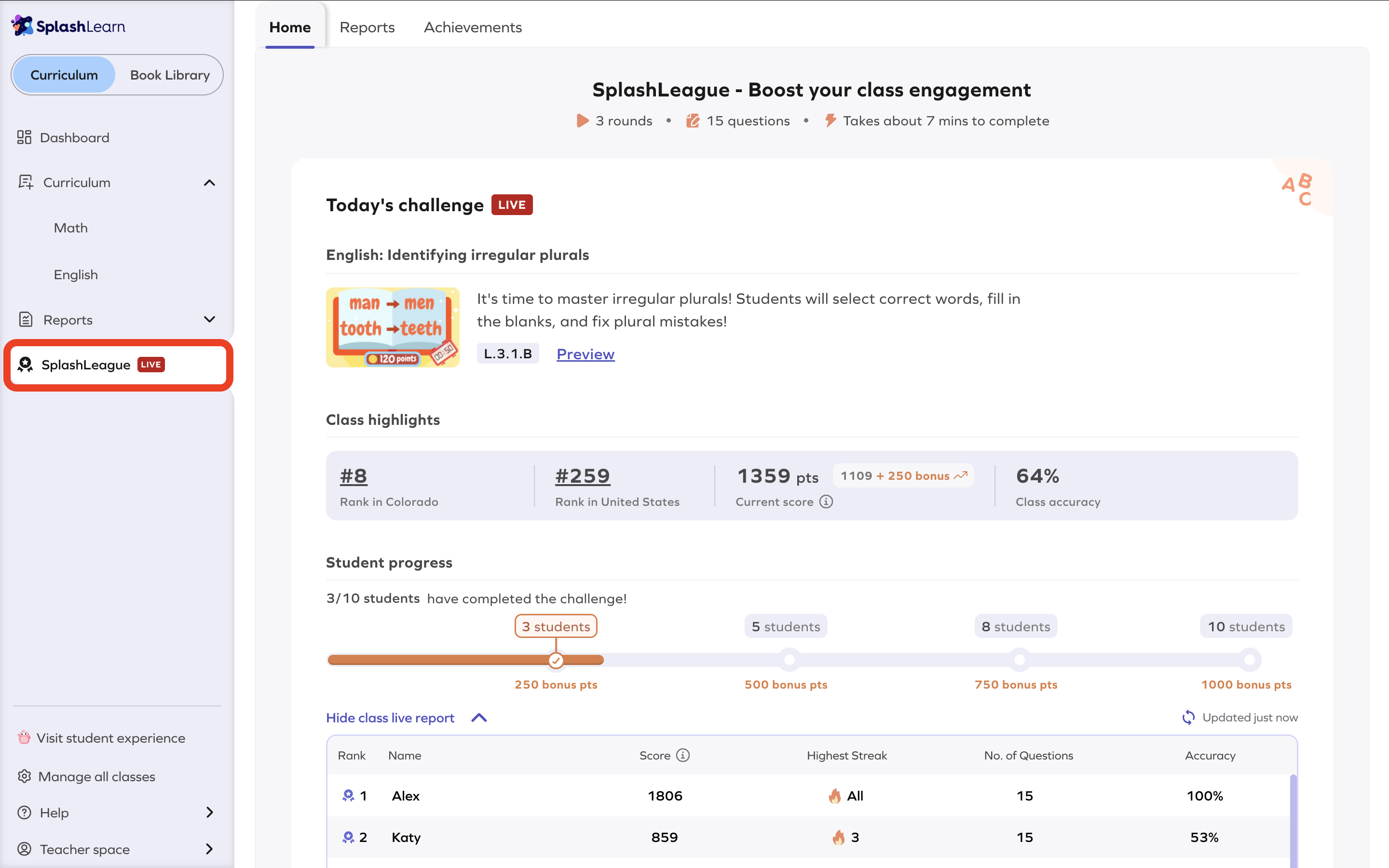Click the Preview link

[586, 353]
